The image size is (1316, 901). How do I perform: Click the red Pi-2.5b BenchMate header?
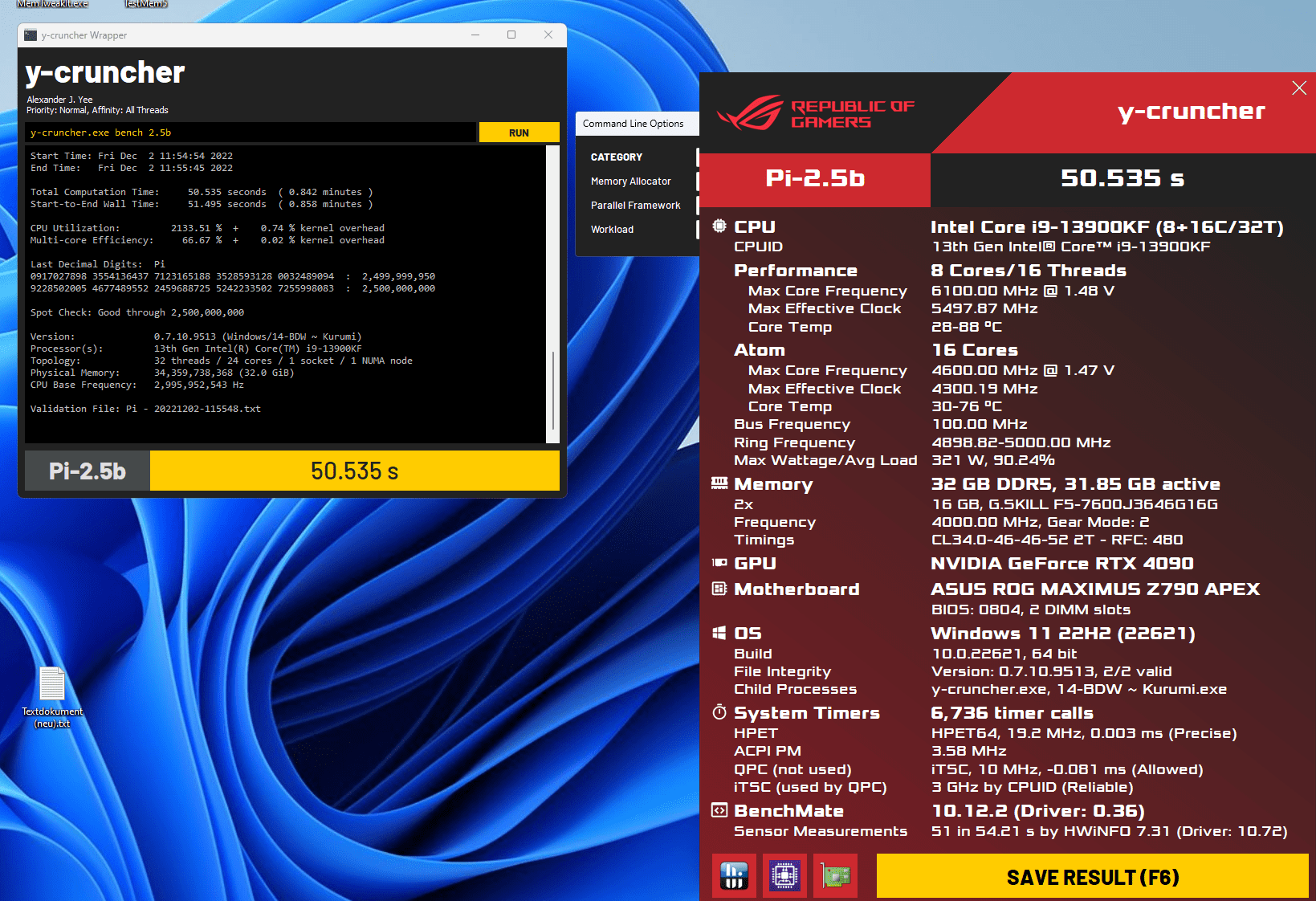[816, 178]
